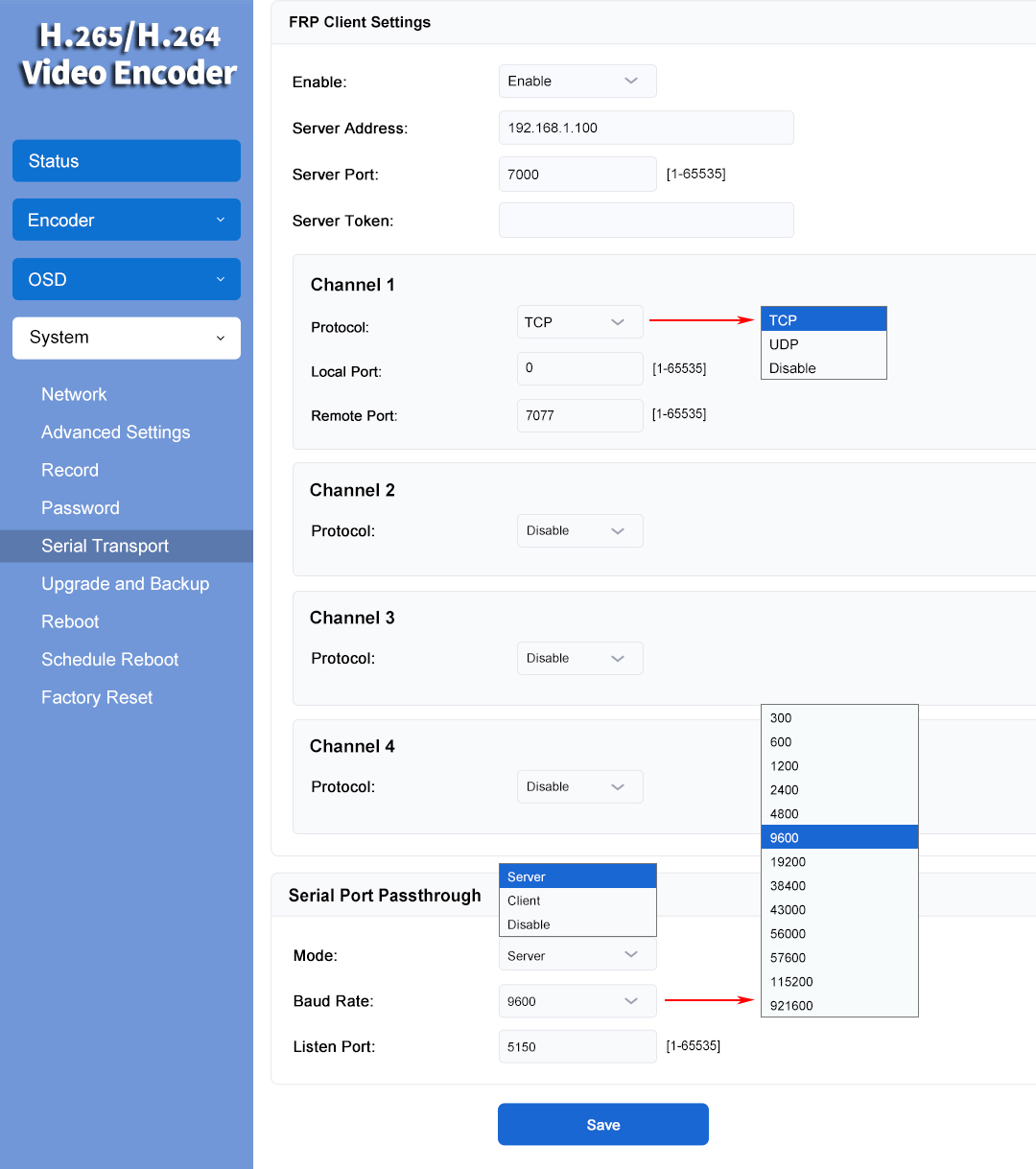
Task: Expand the Encoder menu
Action: pyautogui.click(x=127, y=220)
